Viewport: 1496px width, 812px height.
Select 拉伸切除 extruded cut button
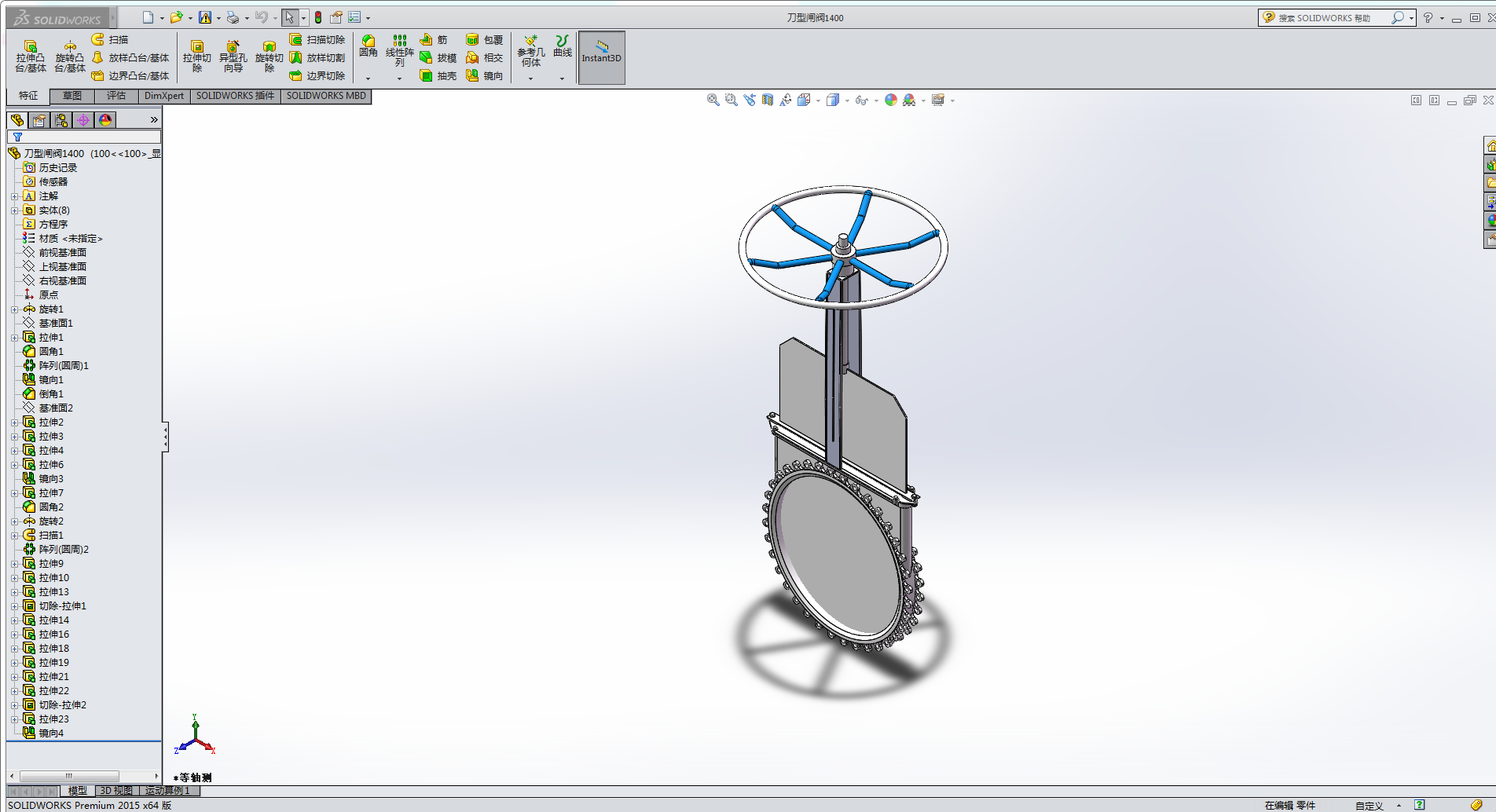pyautogui.click(x=196, y=57)
